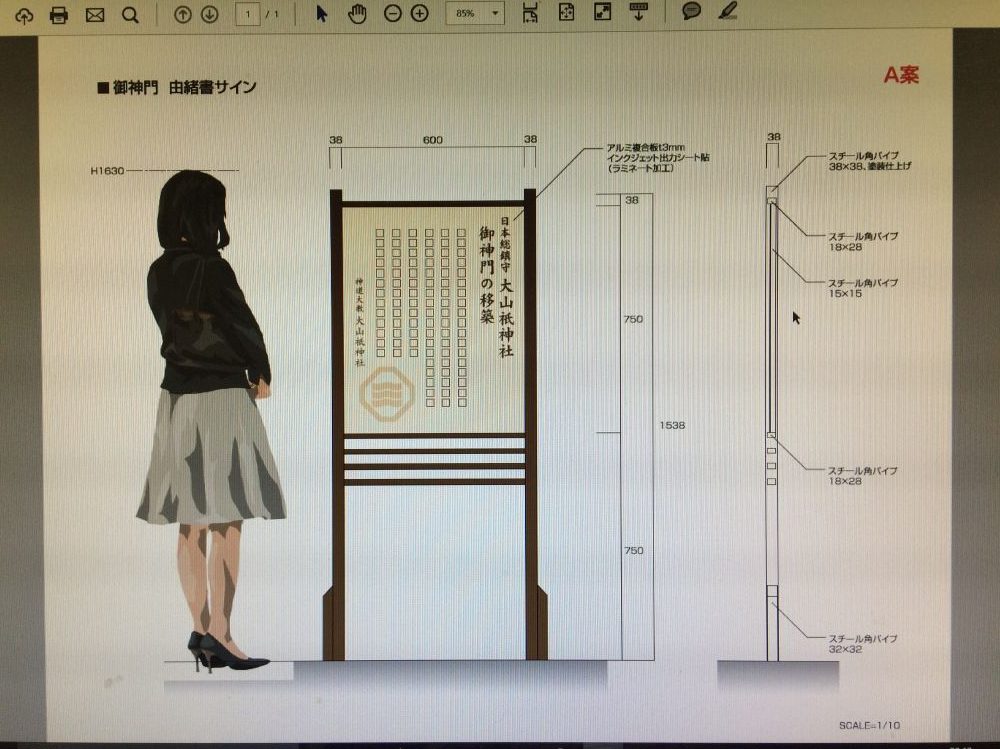Screen dimensions: 1000x749
Task: Click the fit full page icon
Action: (566, 13)
